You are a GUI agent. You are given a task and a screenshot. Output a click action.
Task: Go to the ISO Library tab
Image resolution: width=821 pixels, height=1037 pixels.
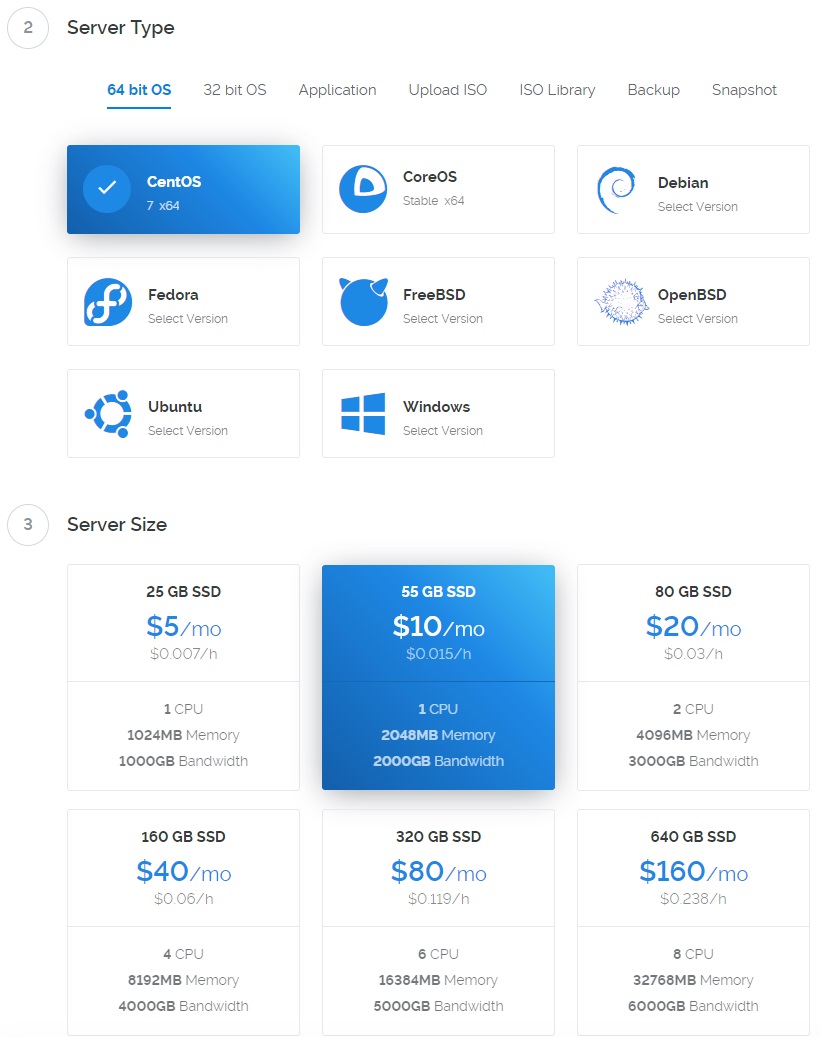coord(557,90)
